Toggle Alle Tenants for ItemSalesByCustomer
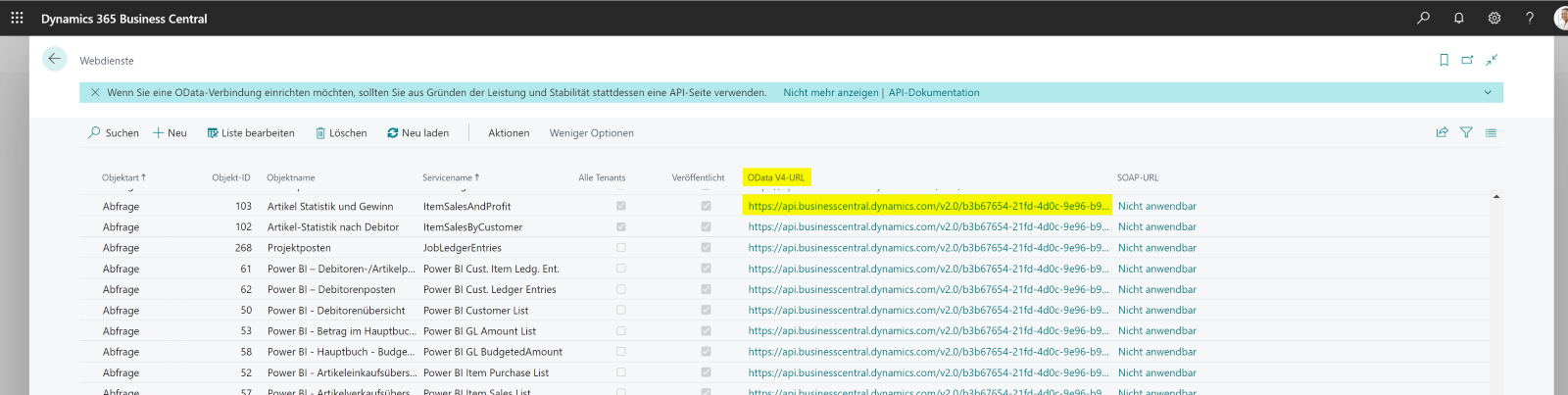Image resolution: width=1568 pixels, height=395 pixels. click(620, 226)
